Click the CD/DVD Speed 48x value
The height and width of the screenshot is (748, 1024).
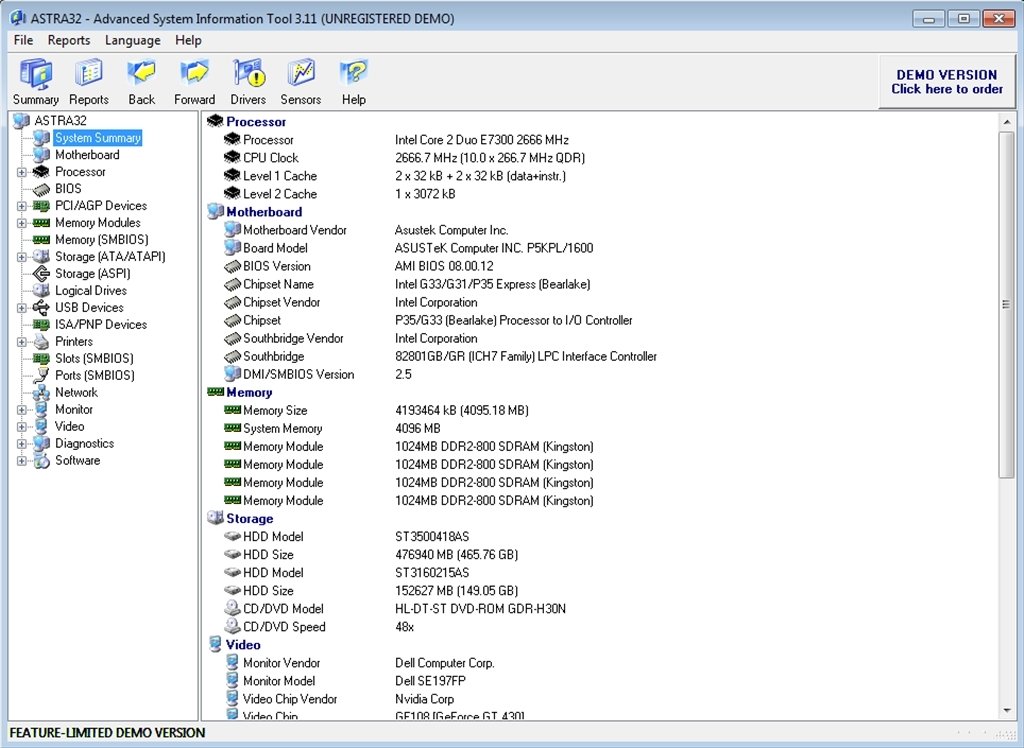pyautogui.click(x=404, y=626)
